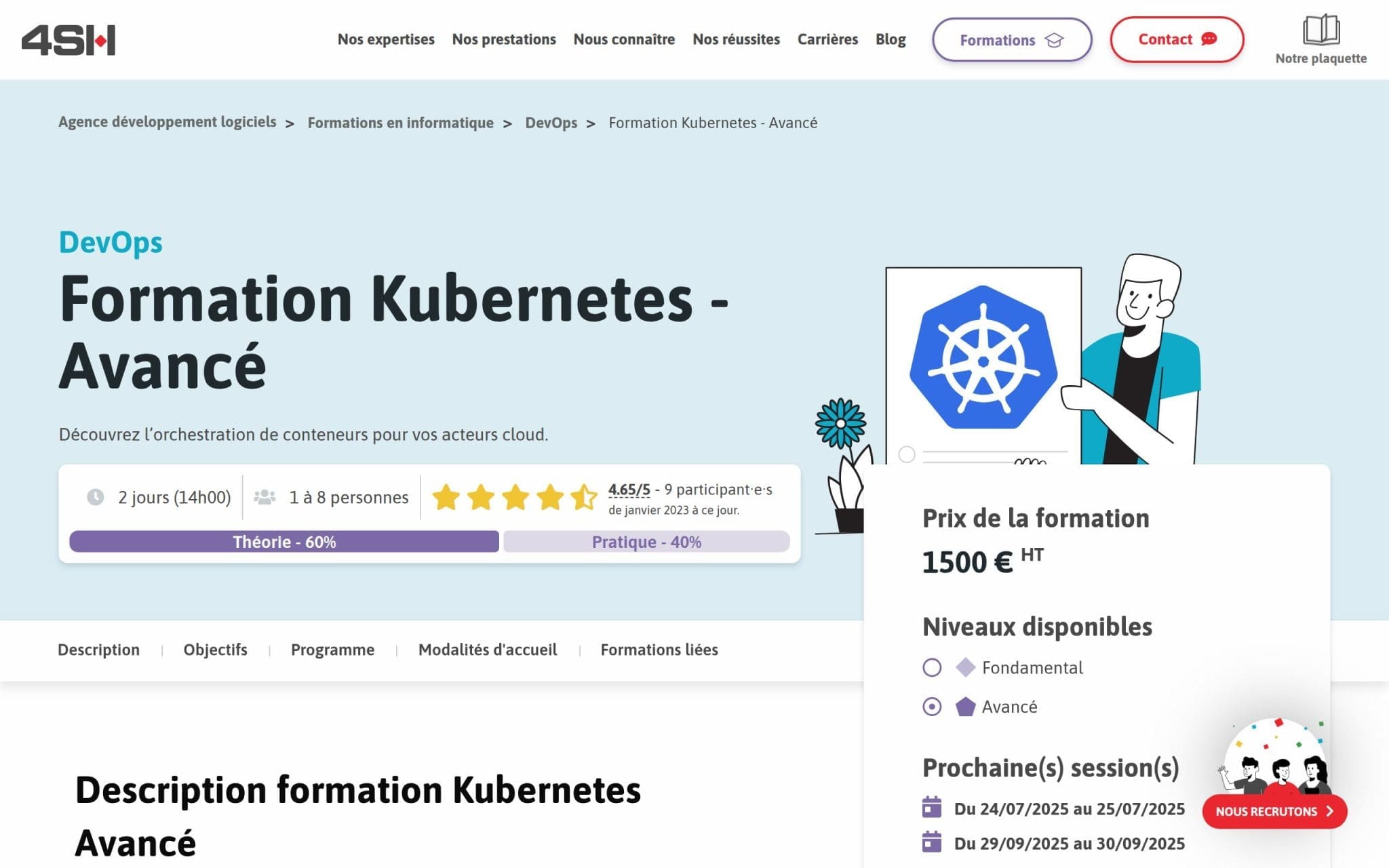The image size is (1389, 868).
Task: Open the Nous connaître menu
Action: pyautogui.click(x=624, y=39)
